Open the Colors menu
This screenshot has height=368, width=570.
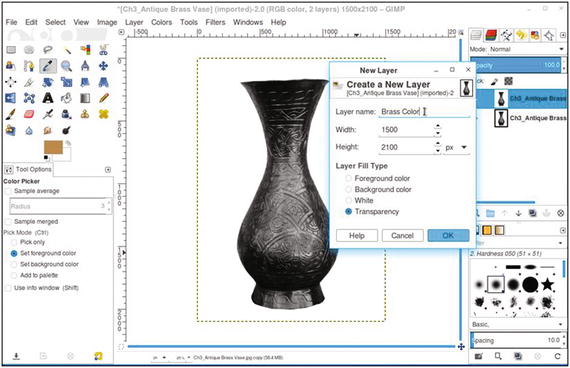[161, 23]
